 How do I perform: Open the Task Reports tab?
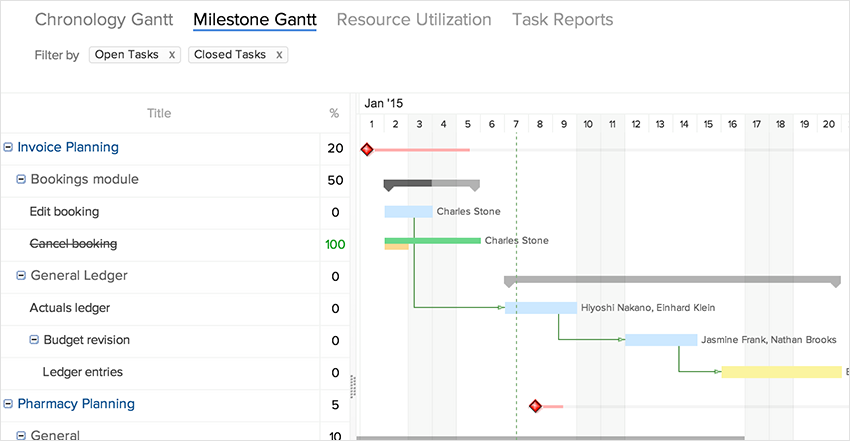point(562,20)
